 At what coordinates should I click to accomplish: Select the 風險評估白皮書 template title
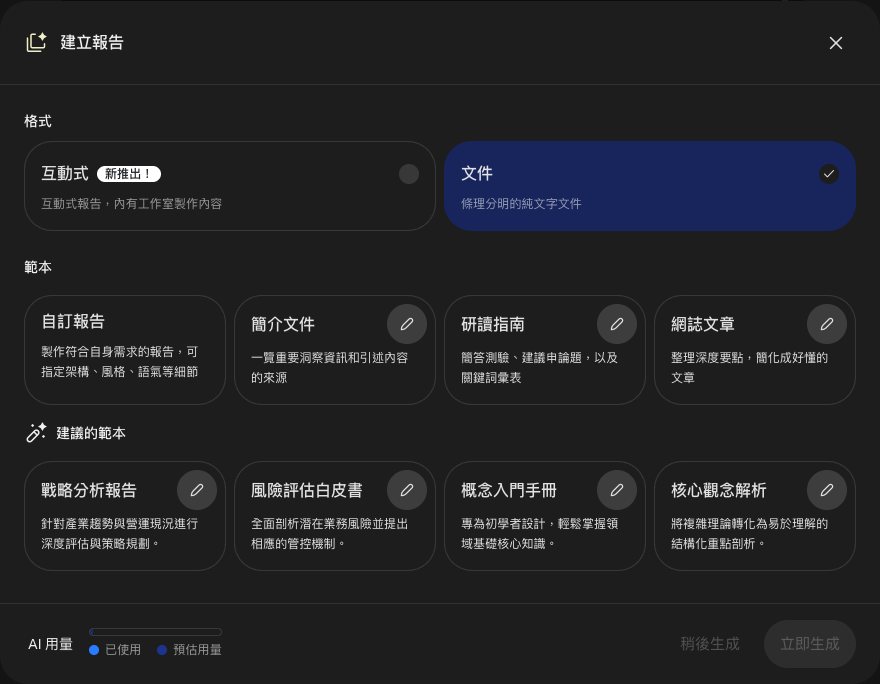coord(306,490)
